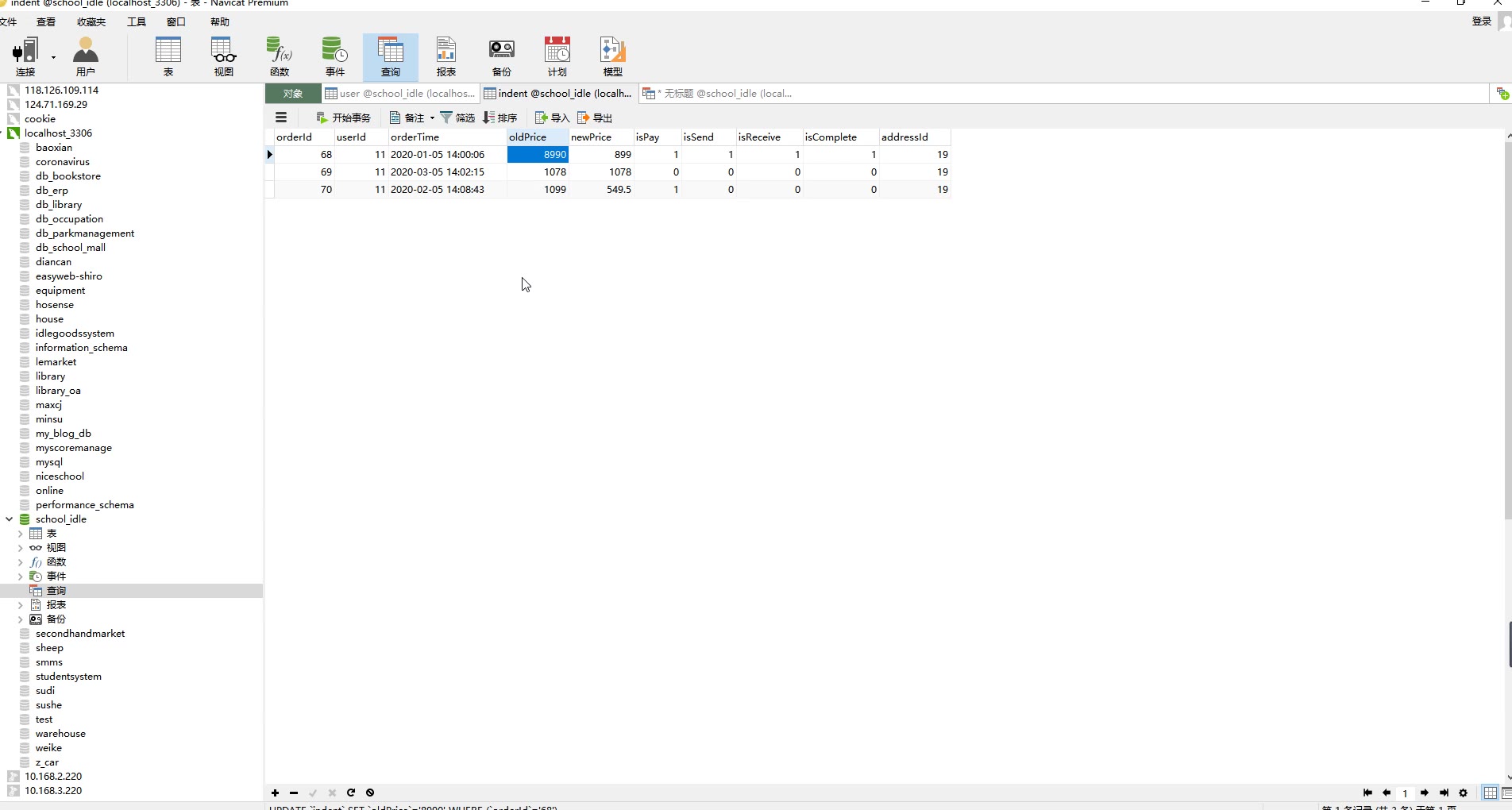
Task: Select the Model (模型) toolbar icon
Action: click(x=613, y=56)
